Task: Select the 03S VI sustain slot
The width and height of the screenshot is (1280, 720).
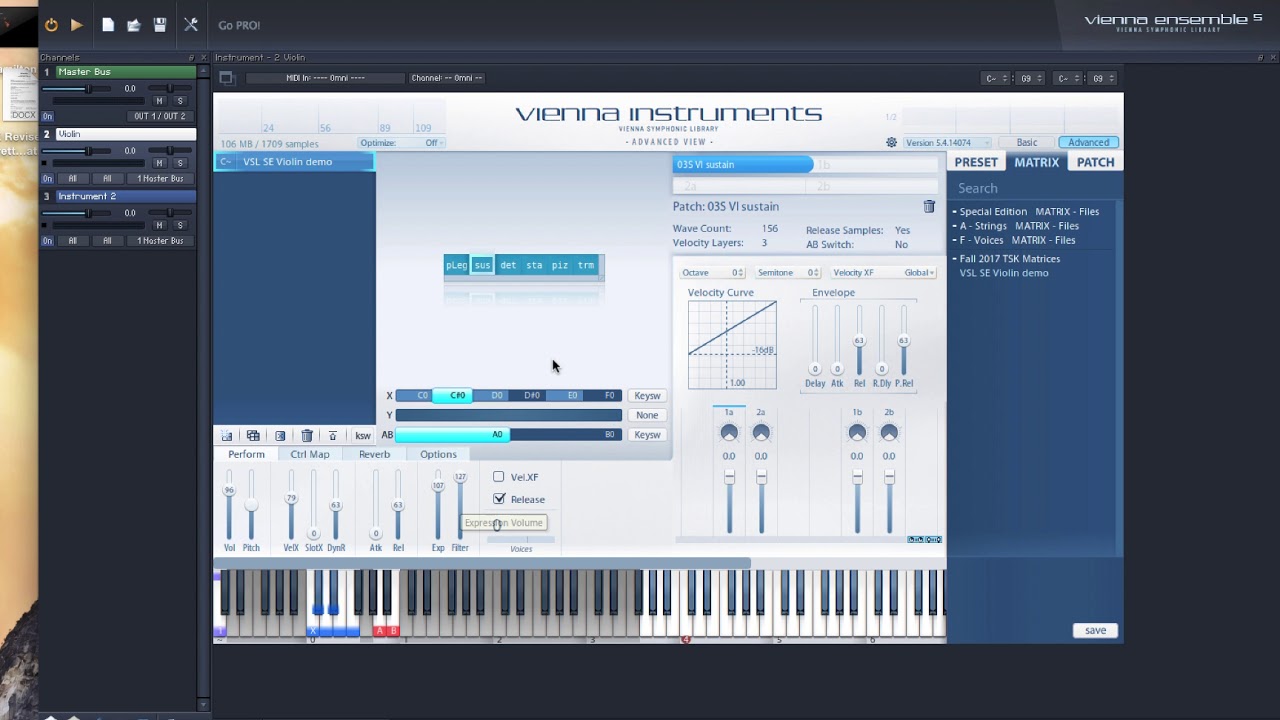Action: point(743,164)
